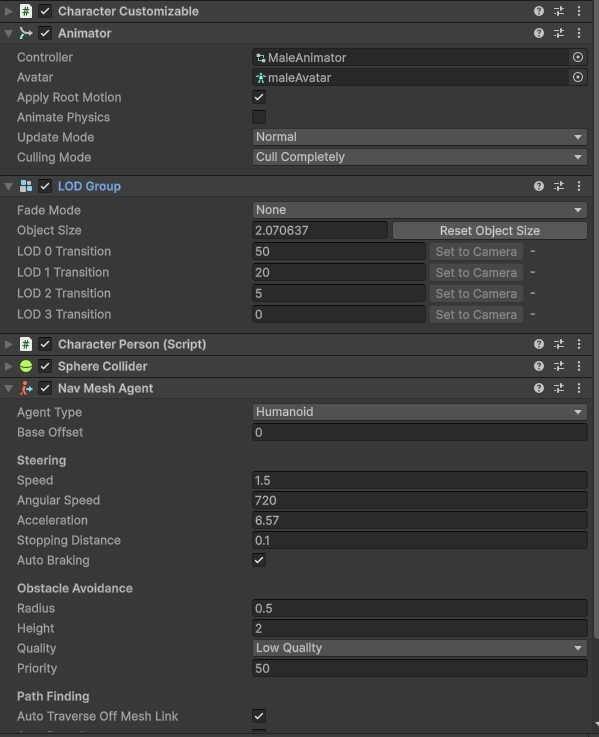Image resolution: width=599 pixels, height=737 pixels.
Task: Expand the Sphere Collider foldout
Action: point(8,366)
